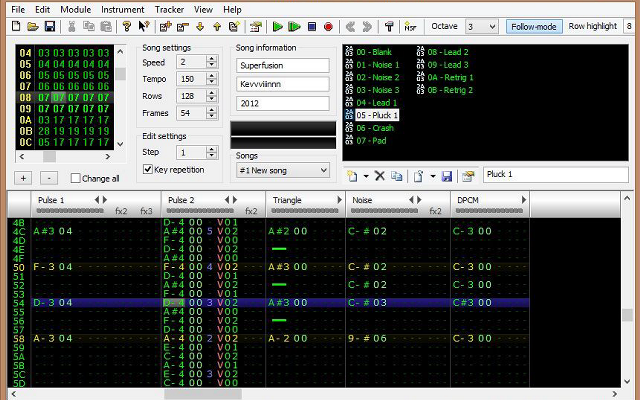Click the minus frame button
640x400 pixels.
coord(49,178)
